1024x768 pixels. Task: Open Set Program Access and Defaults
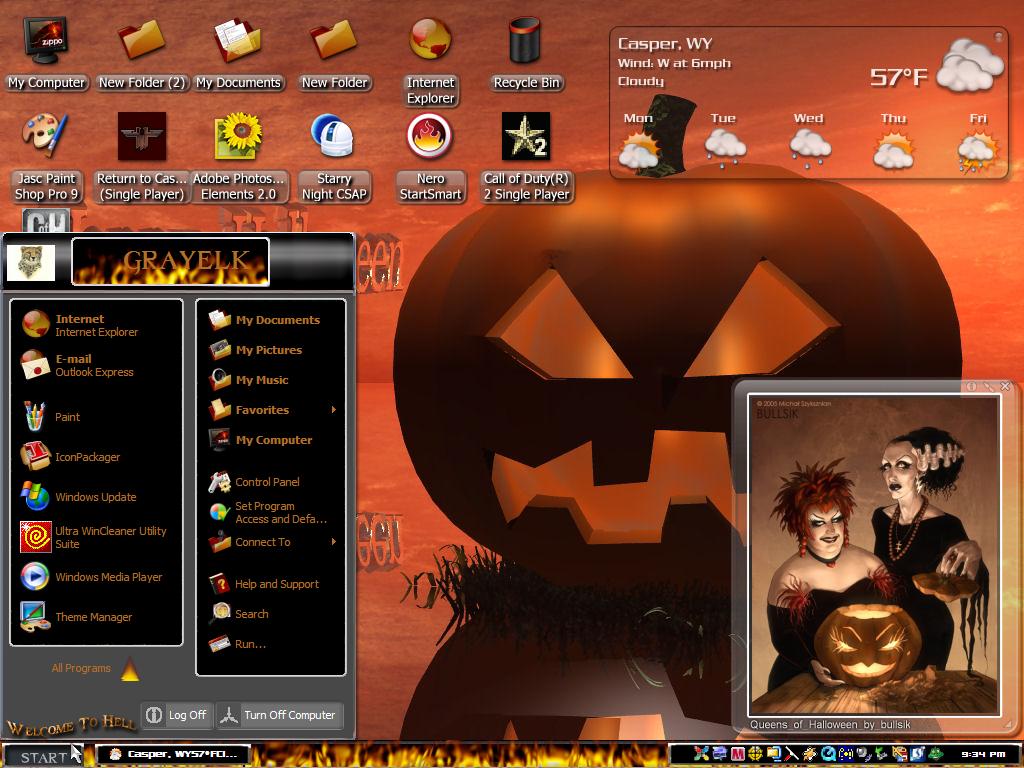tap(270, 512)
